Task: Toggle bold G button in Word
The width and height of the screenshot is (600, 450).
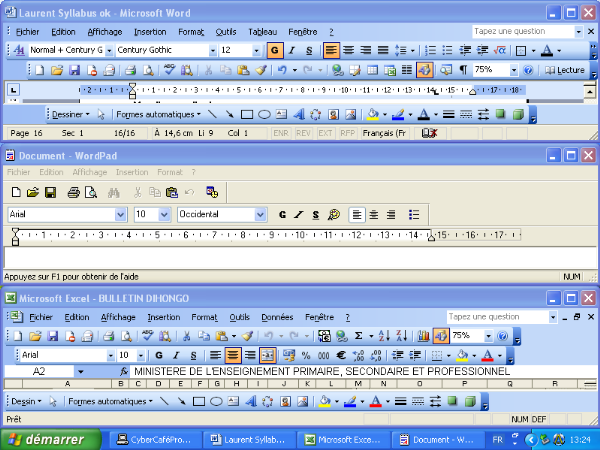Action: pos(274,50)
